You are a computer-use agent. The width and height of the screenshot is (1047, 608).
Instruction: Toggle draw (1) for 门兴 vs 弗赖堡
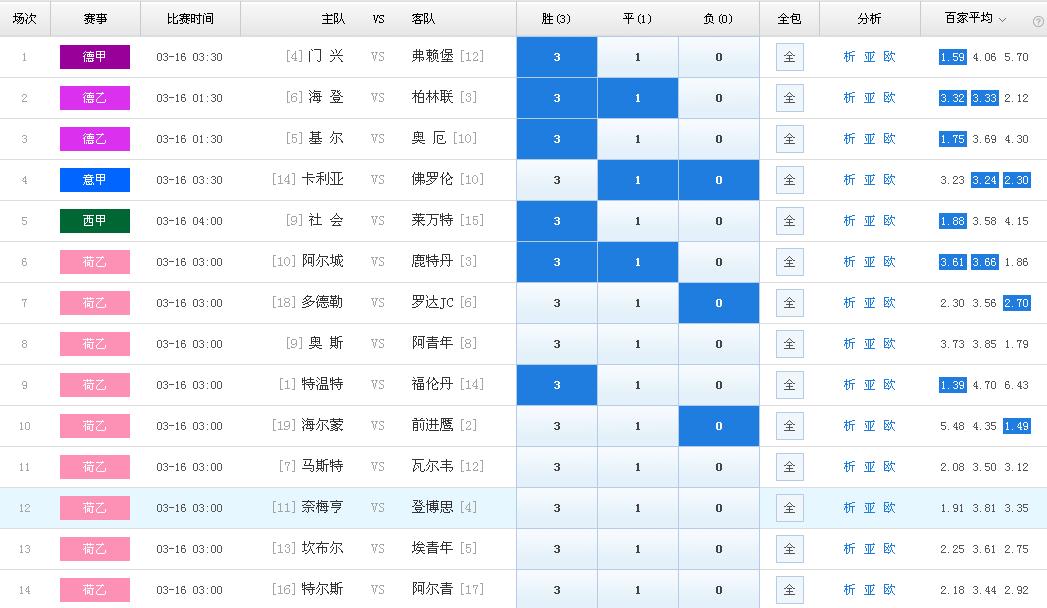(x=638, y=57)
